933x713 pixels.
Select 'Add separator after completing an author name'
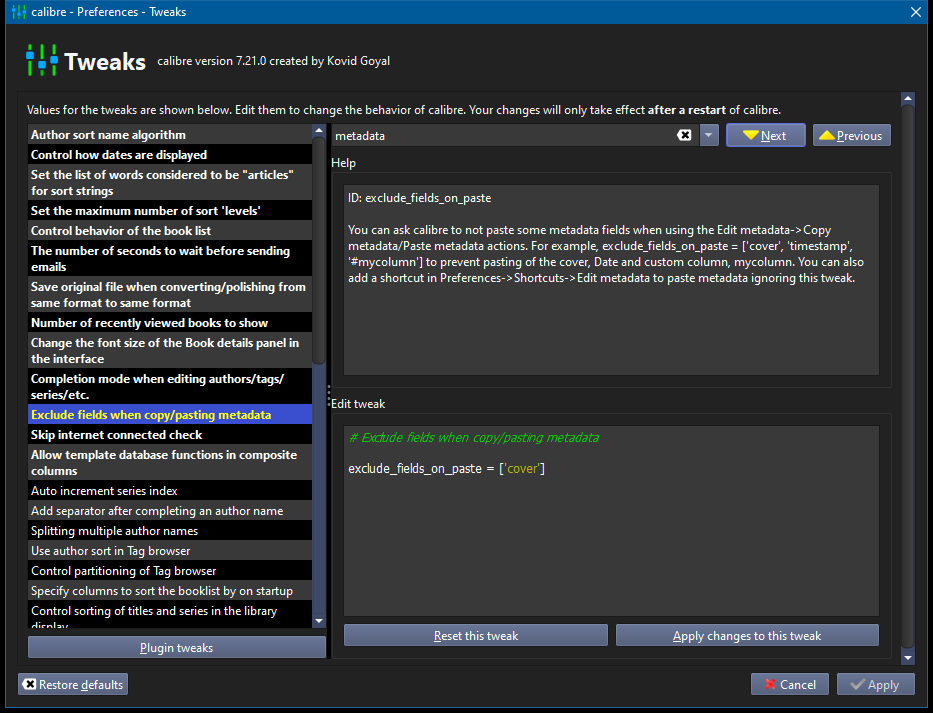click(170, 511)
